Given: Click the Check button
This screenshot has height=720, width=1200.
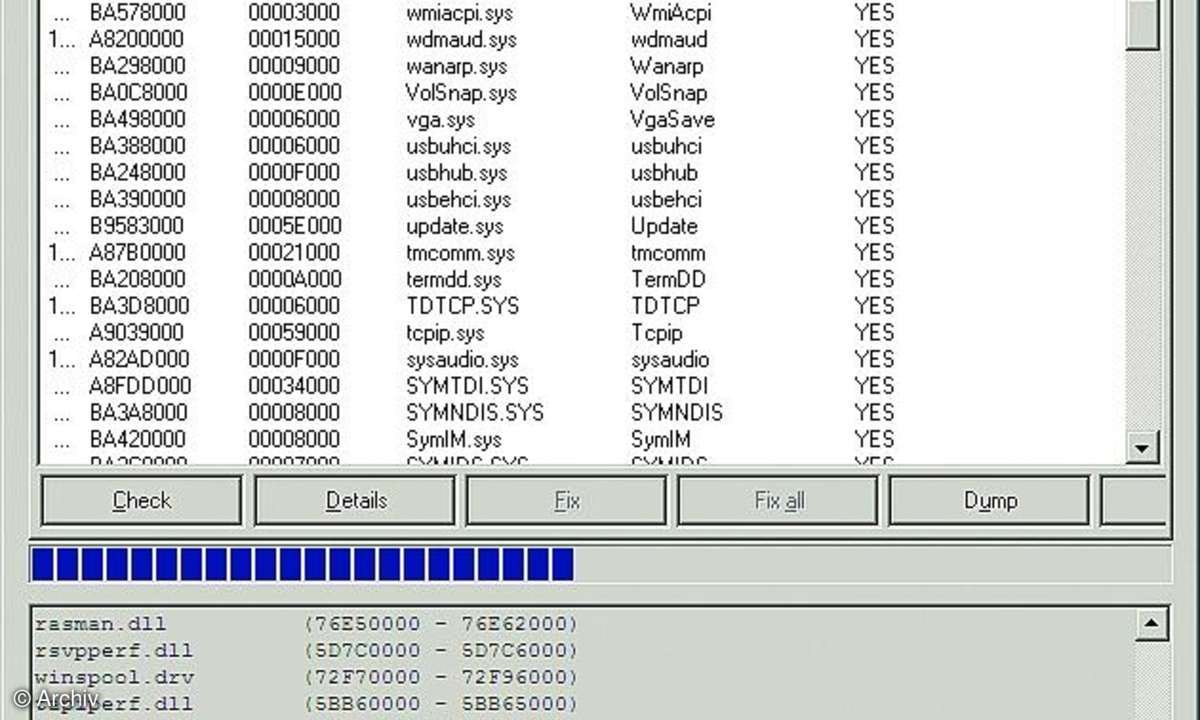Looking at the screenshot, I should [x=141, y=500].
